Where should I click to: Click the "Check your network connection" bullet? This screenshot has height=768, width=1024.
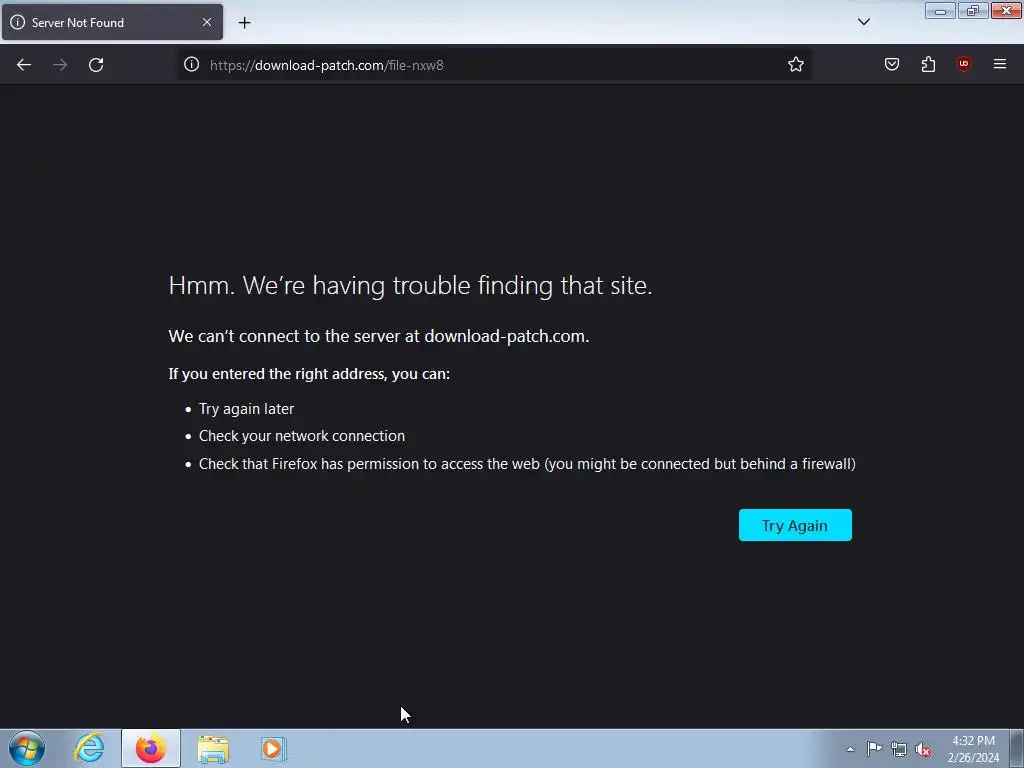click(x=302, y=436)
